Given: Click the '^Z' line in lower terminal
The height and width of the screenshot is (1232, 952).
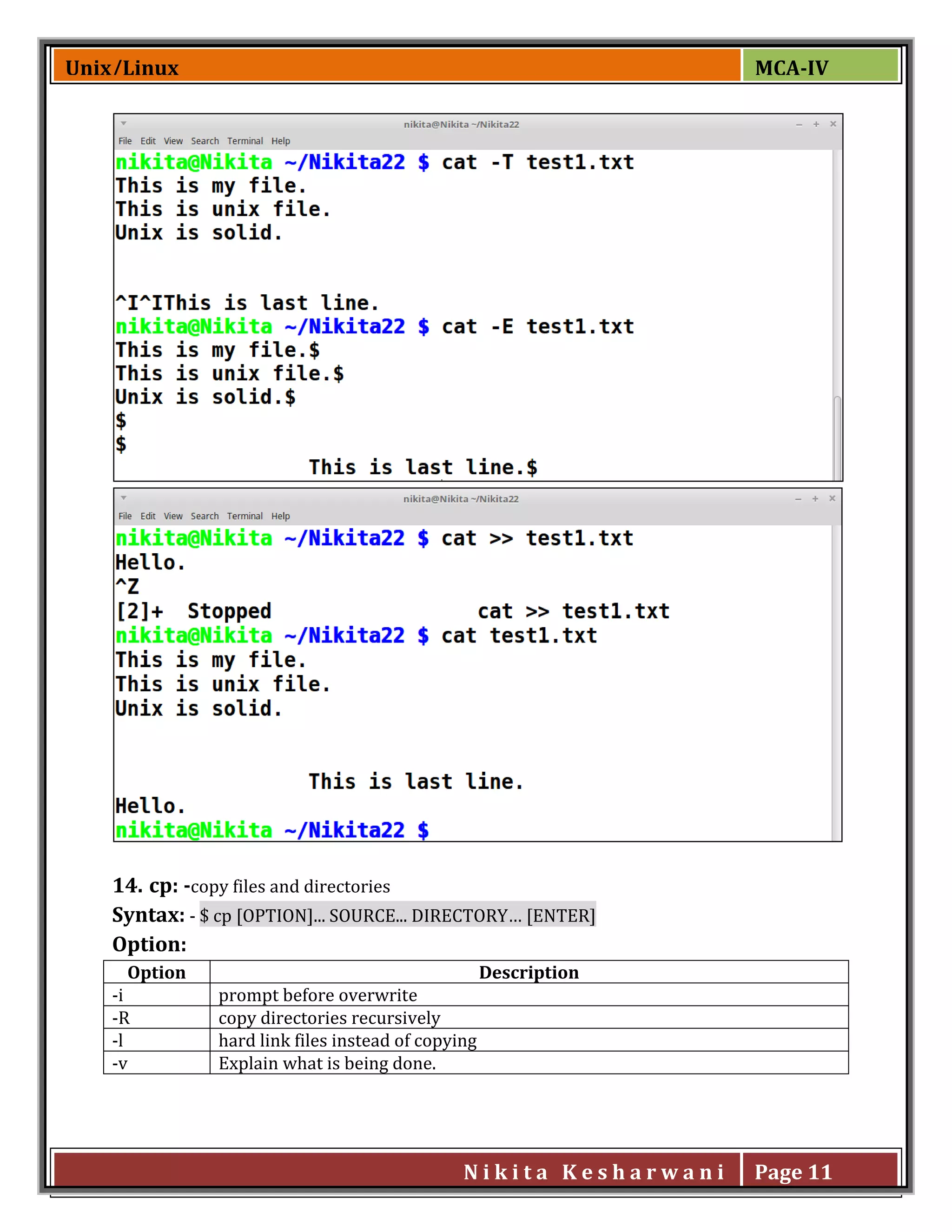Looking at the screenshot, I should click(x=127, y=587).
